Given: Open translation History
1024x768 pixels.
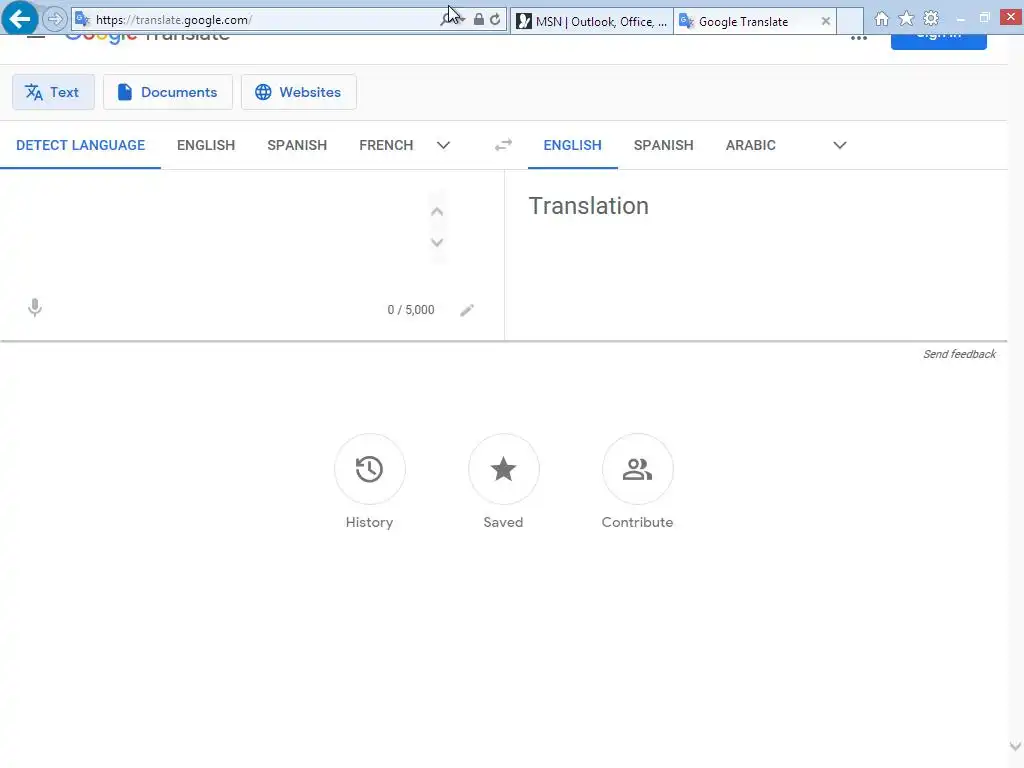Looking at the screenshot, I should [x=370, y=469].
